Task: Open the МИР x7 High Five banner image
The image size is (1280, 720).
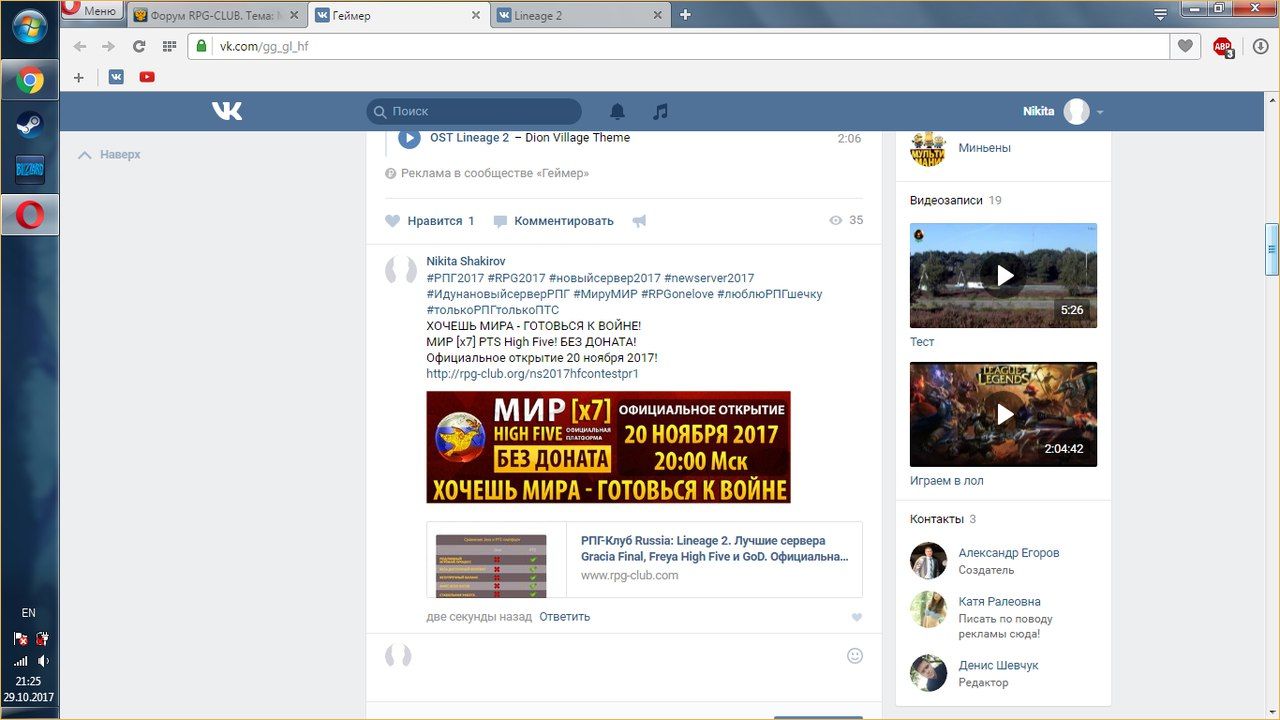Action: coord(608,447)
